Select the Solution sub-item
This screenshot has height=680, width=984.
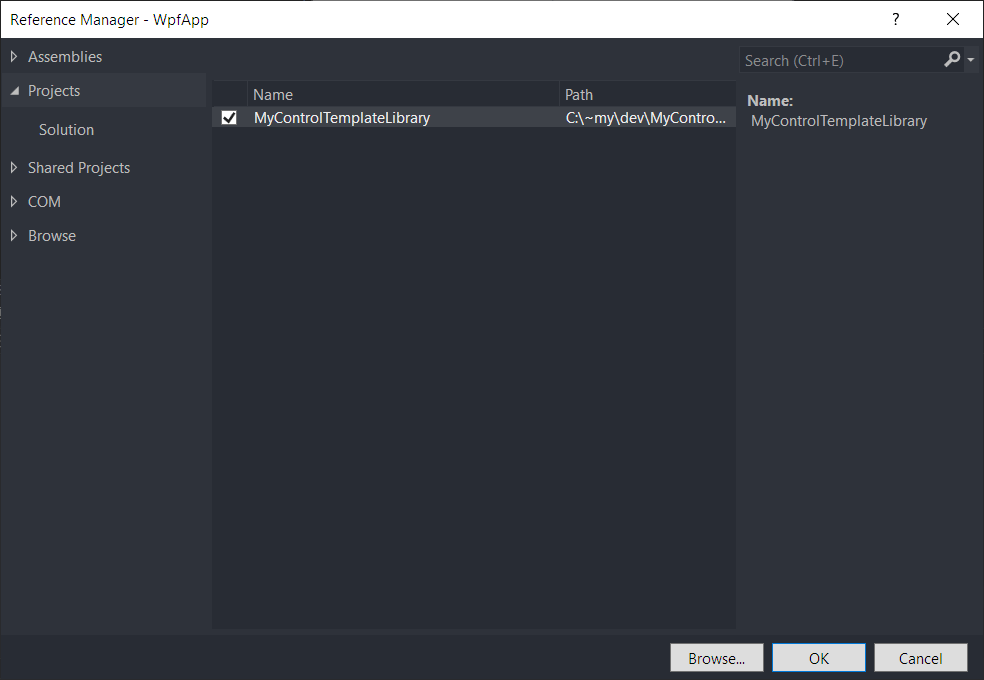point(66,130)
